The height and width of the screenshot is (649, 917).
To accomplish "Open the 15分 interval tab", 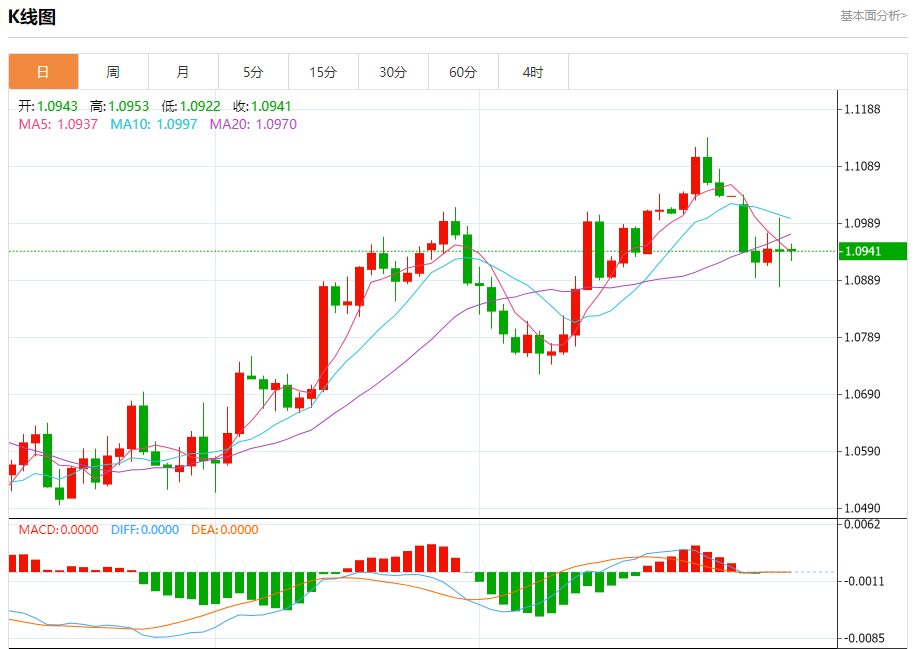I will (323, 72).
